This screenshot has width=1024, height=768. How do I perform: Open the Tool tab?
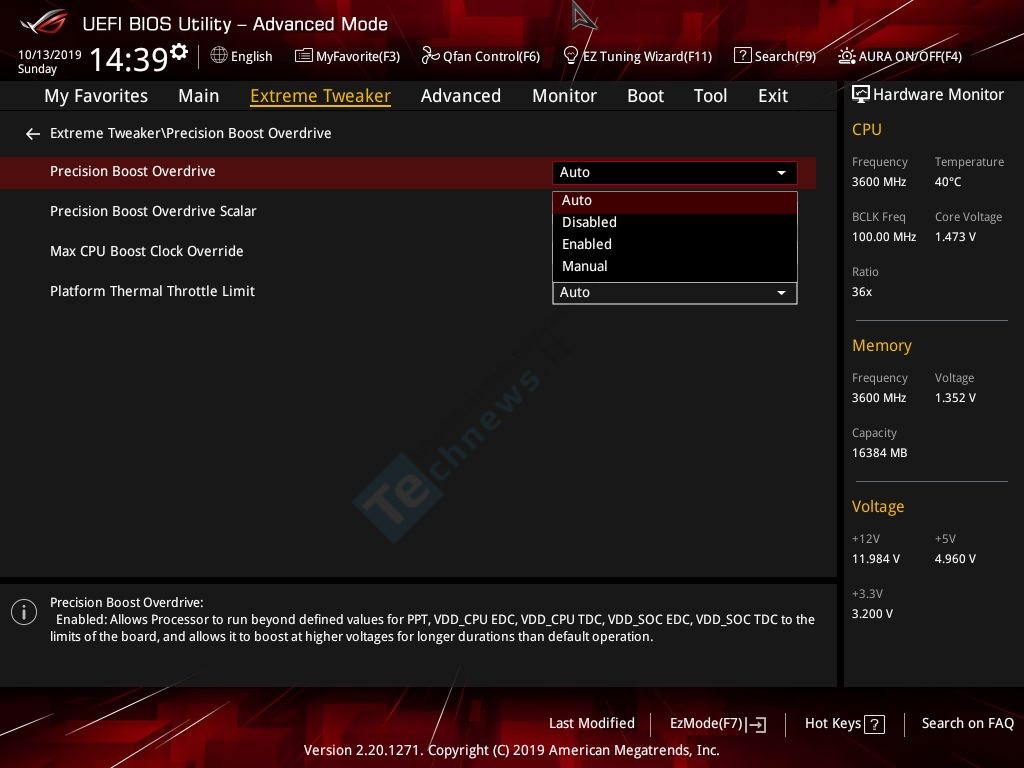pos(711,96)
